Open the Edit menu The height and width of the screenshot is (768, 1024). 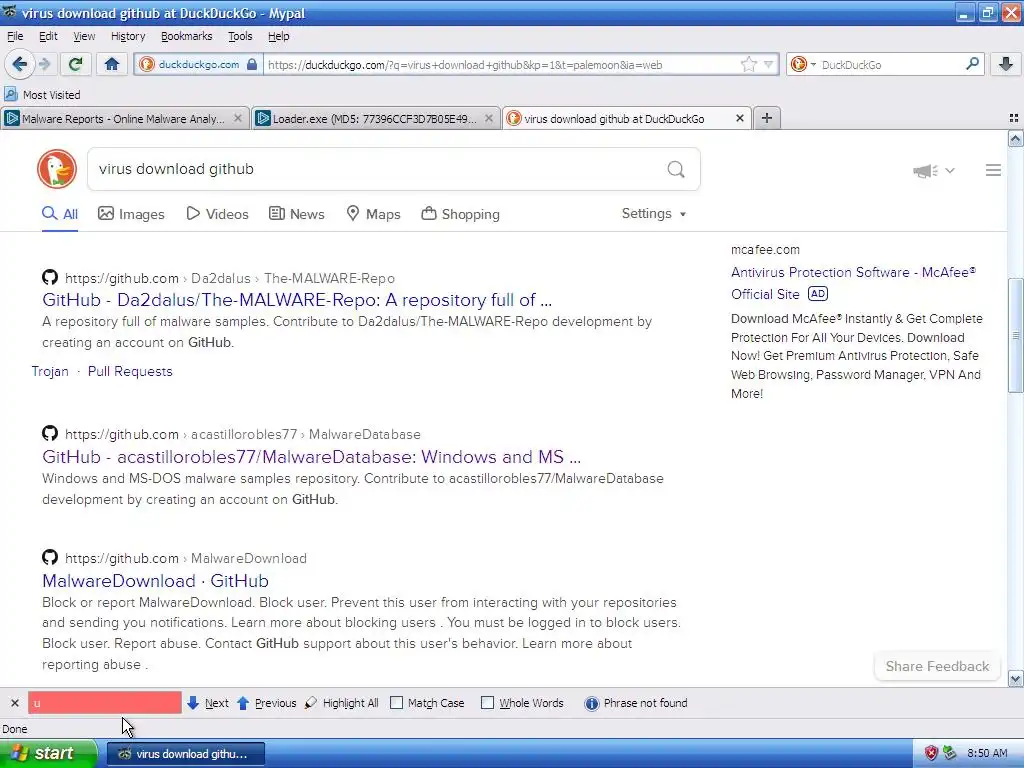[x=48, y=36]
